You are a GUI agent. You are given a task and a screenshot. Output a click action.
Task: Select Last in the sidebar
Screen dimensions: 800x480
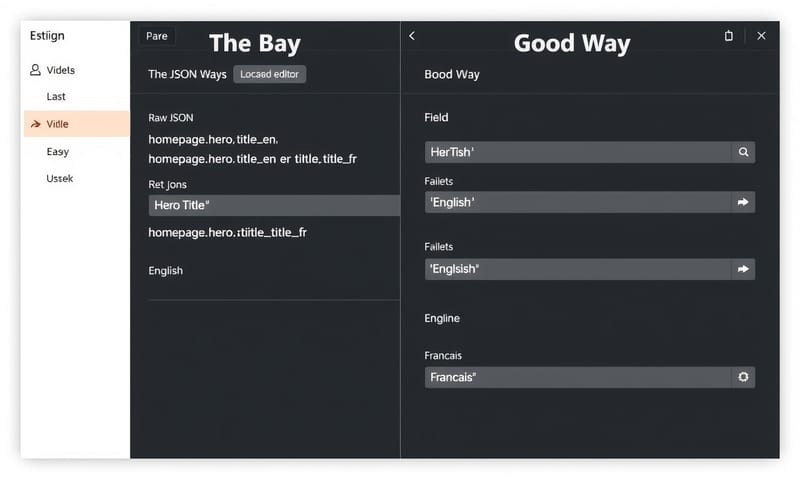point(57,96)
